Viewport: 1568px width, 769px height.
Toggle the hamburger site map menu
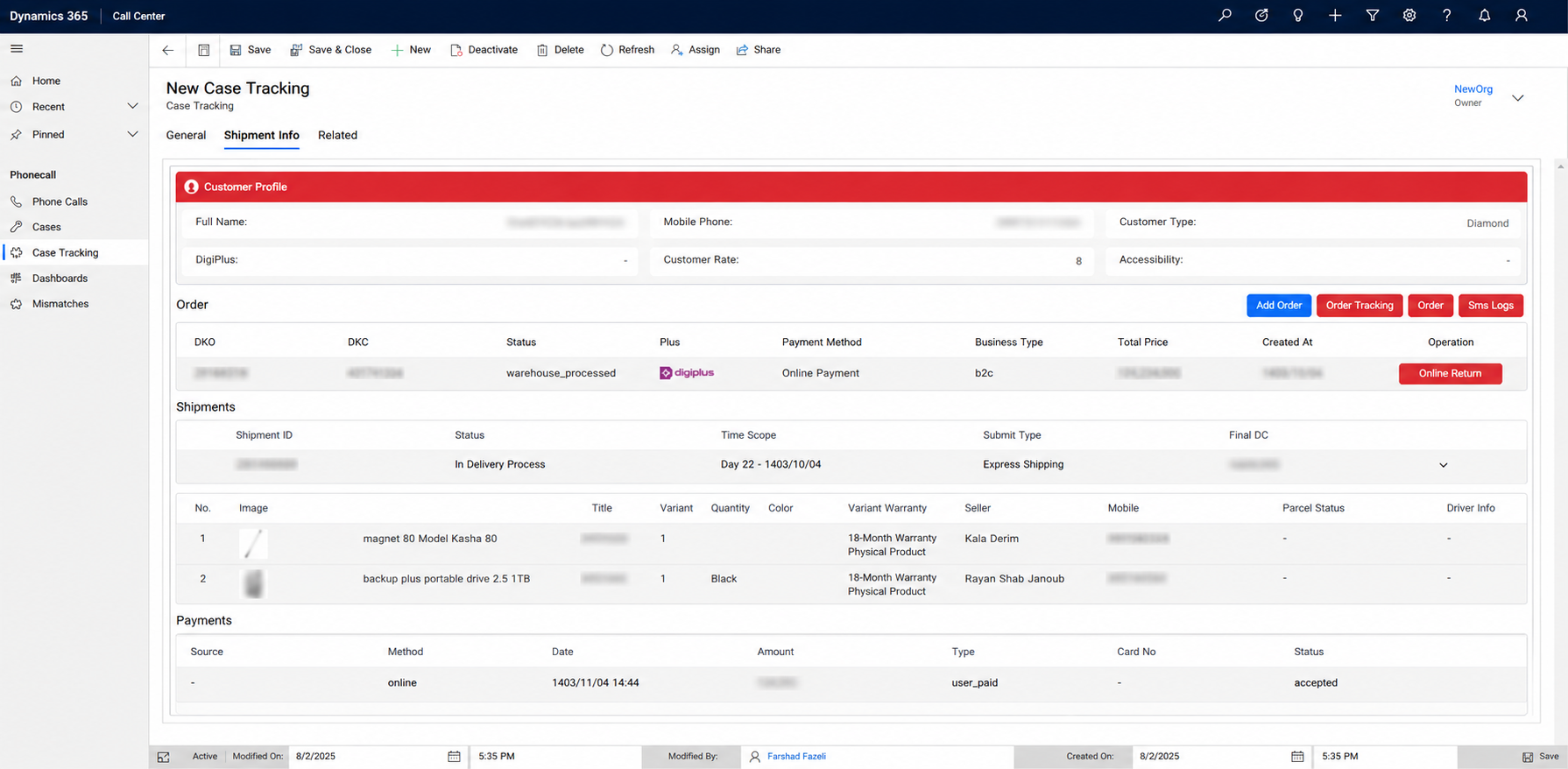[17, 49]
